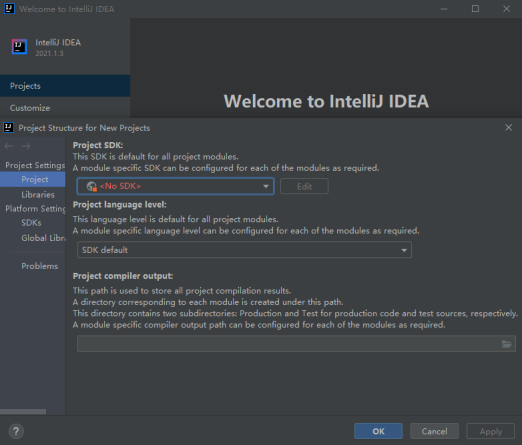The height and width of the screenshot is (445, 522).
Task: Expand the Project language level combo box
Action: (244, 250)
